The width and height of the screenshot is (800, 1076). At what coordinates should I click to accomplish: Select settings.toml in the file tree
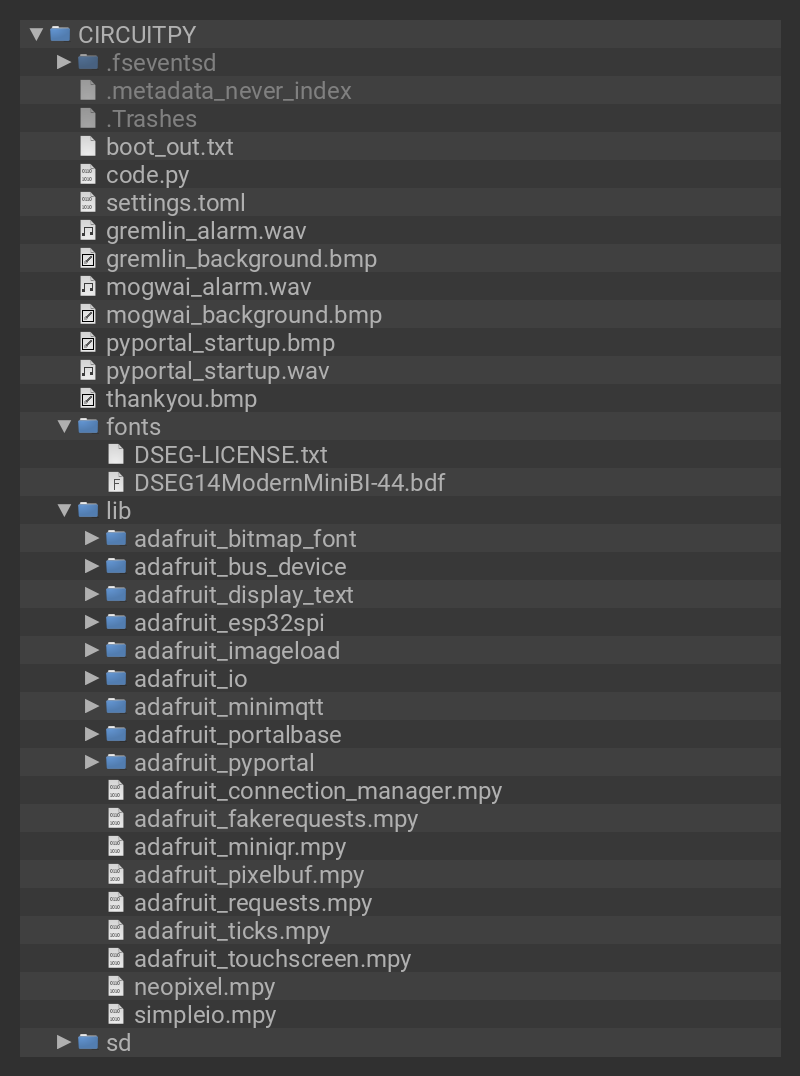click(x=175, y=203)
